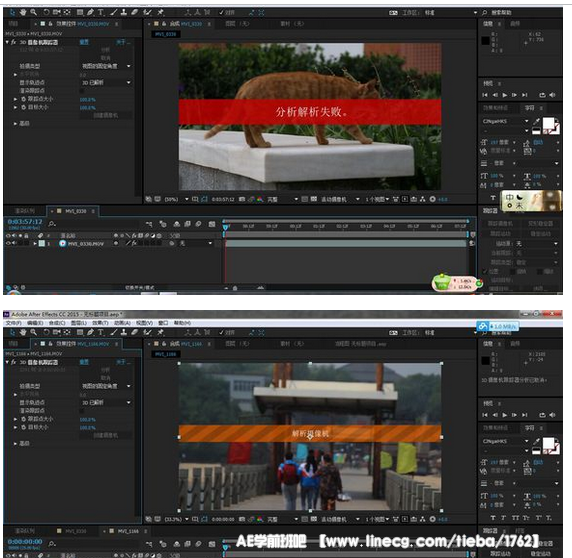Switch to the 字符 tab in the MVI_0330 window
Image resolution: width=572 pixels, height=558 pixels.
[x=529, y=108]
